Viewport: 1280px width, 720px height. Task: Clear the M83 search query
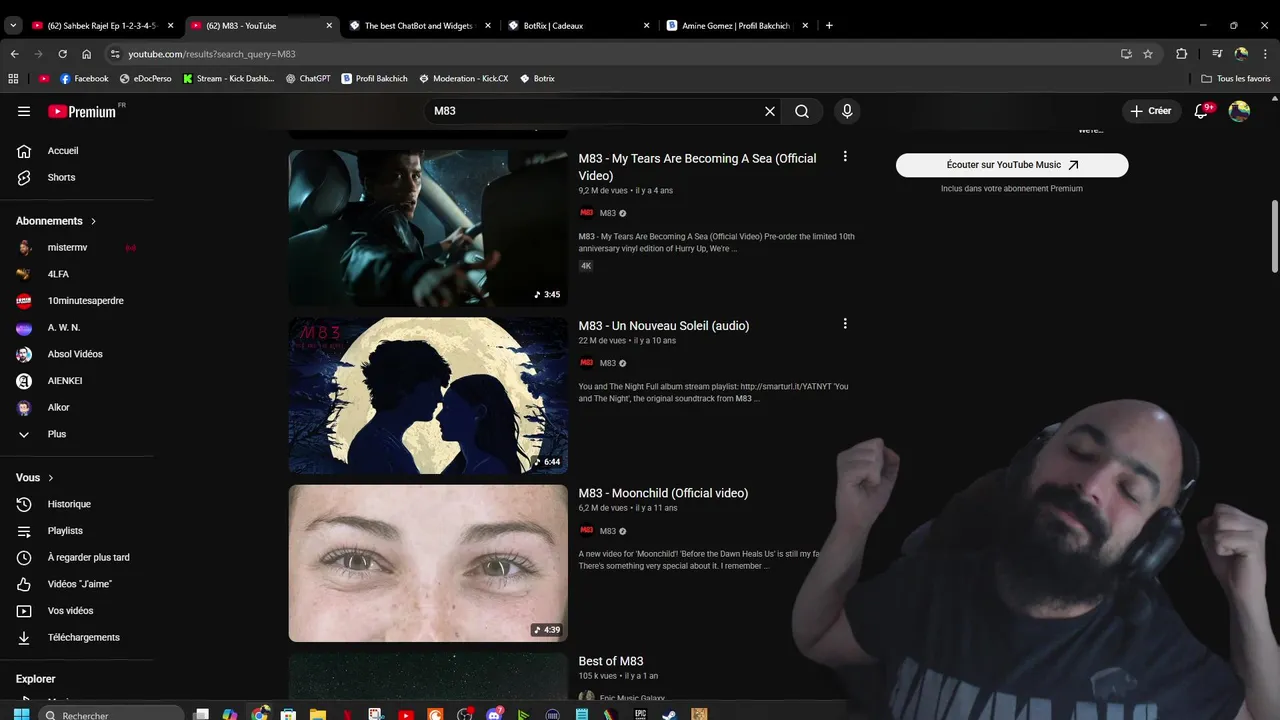point(770,111)
